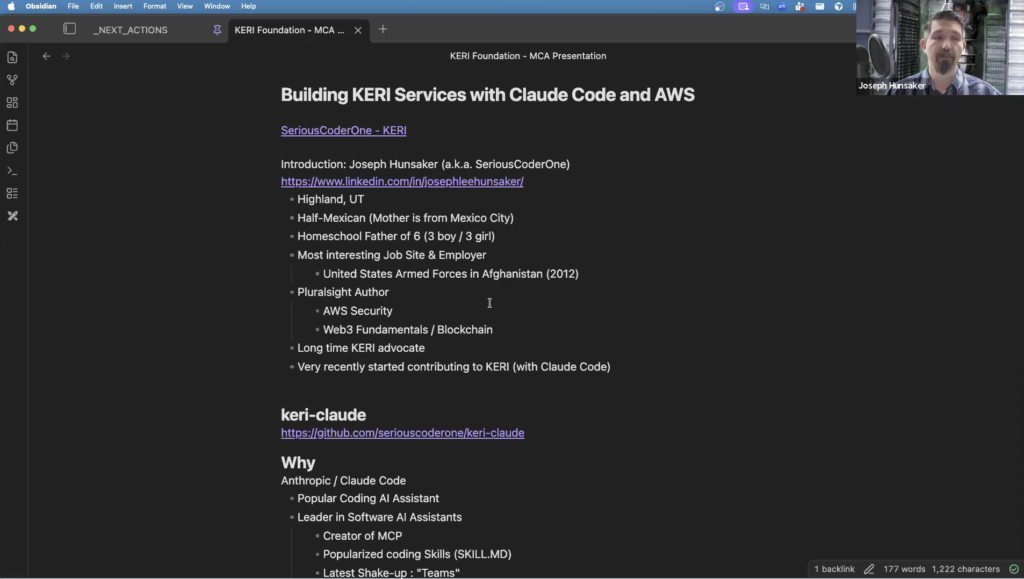Screen dimensions: 1024x579
Task: Switch to the _NEXT_ACTIONS tab
Action: click(131, 30)
